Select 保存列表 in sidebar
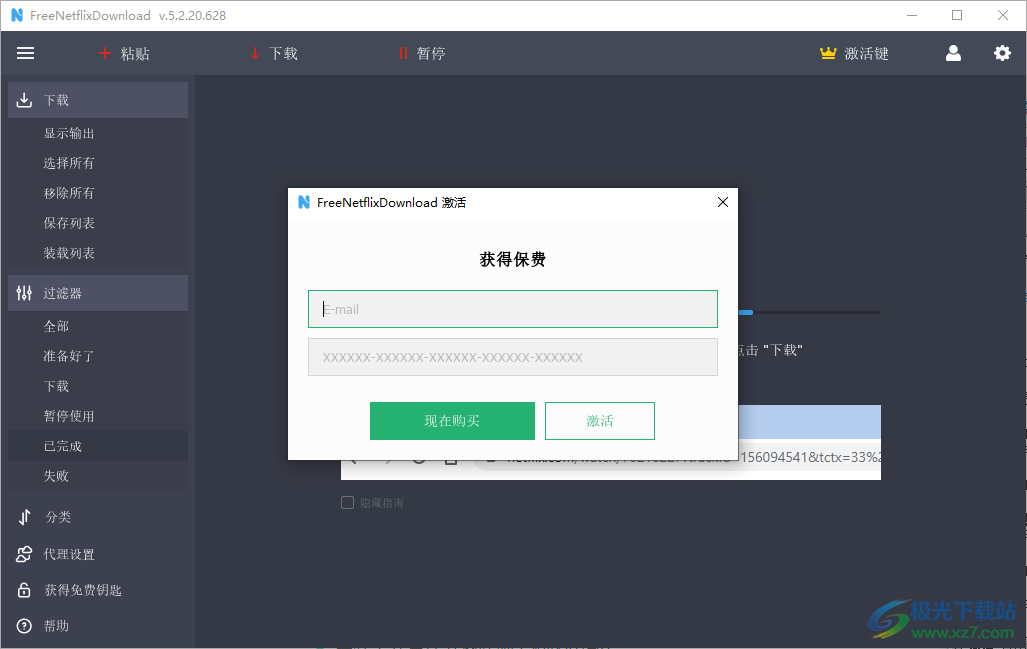Image resolution: width=1027 pixels, height=649 pixels. click(98, 223)
